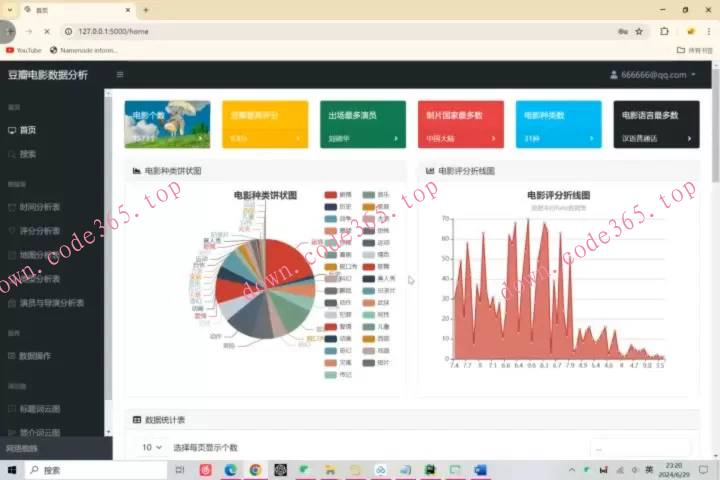This screenshot has width=720, height=480.
Task: Open Windows Start menu
Action: point(12,470)
